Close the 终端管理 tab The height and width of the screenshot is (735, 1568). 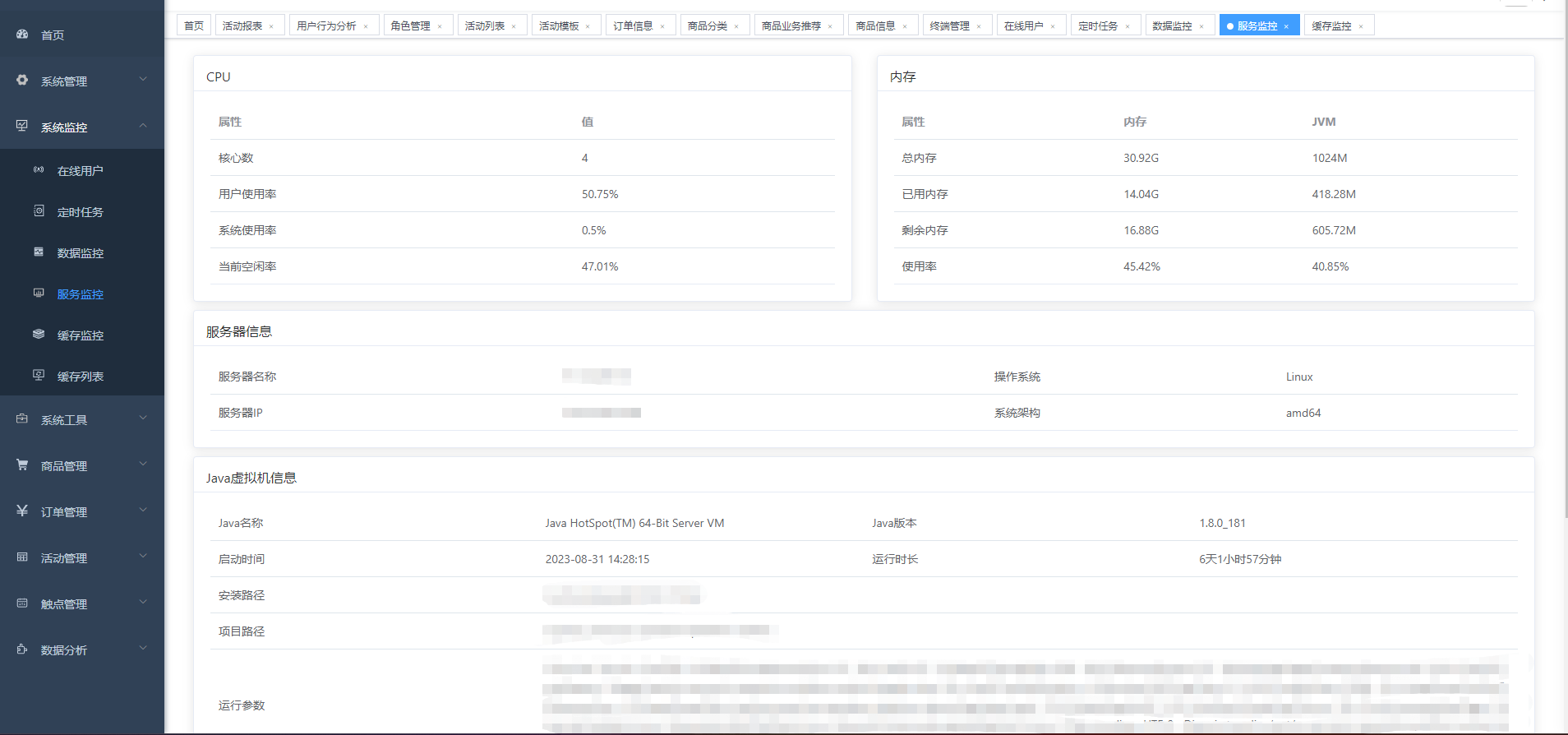pos(979,26)
